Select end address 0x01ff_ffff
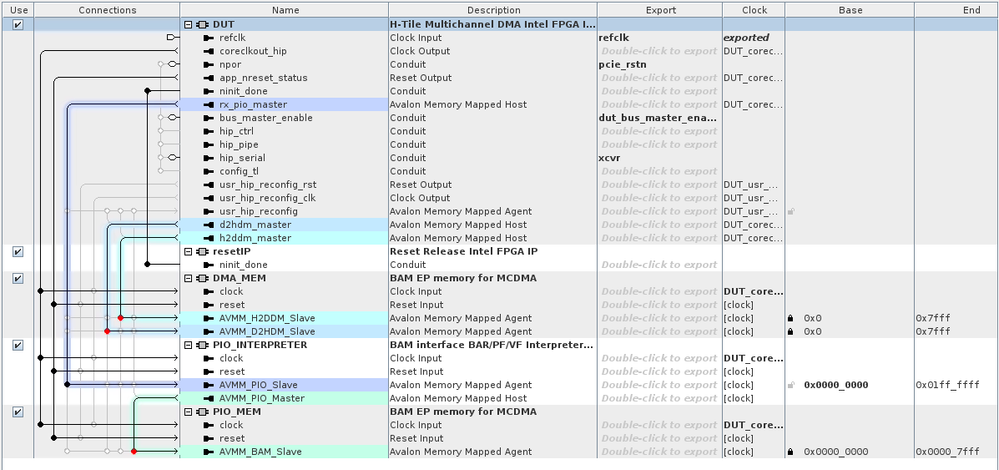This screenshot has height=470, width=999. click(947, 385)
